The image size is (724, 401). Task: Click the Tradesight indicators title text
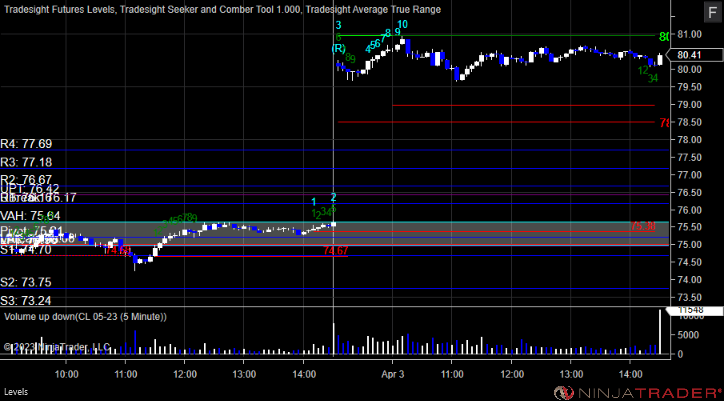(x=222, y=9)
